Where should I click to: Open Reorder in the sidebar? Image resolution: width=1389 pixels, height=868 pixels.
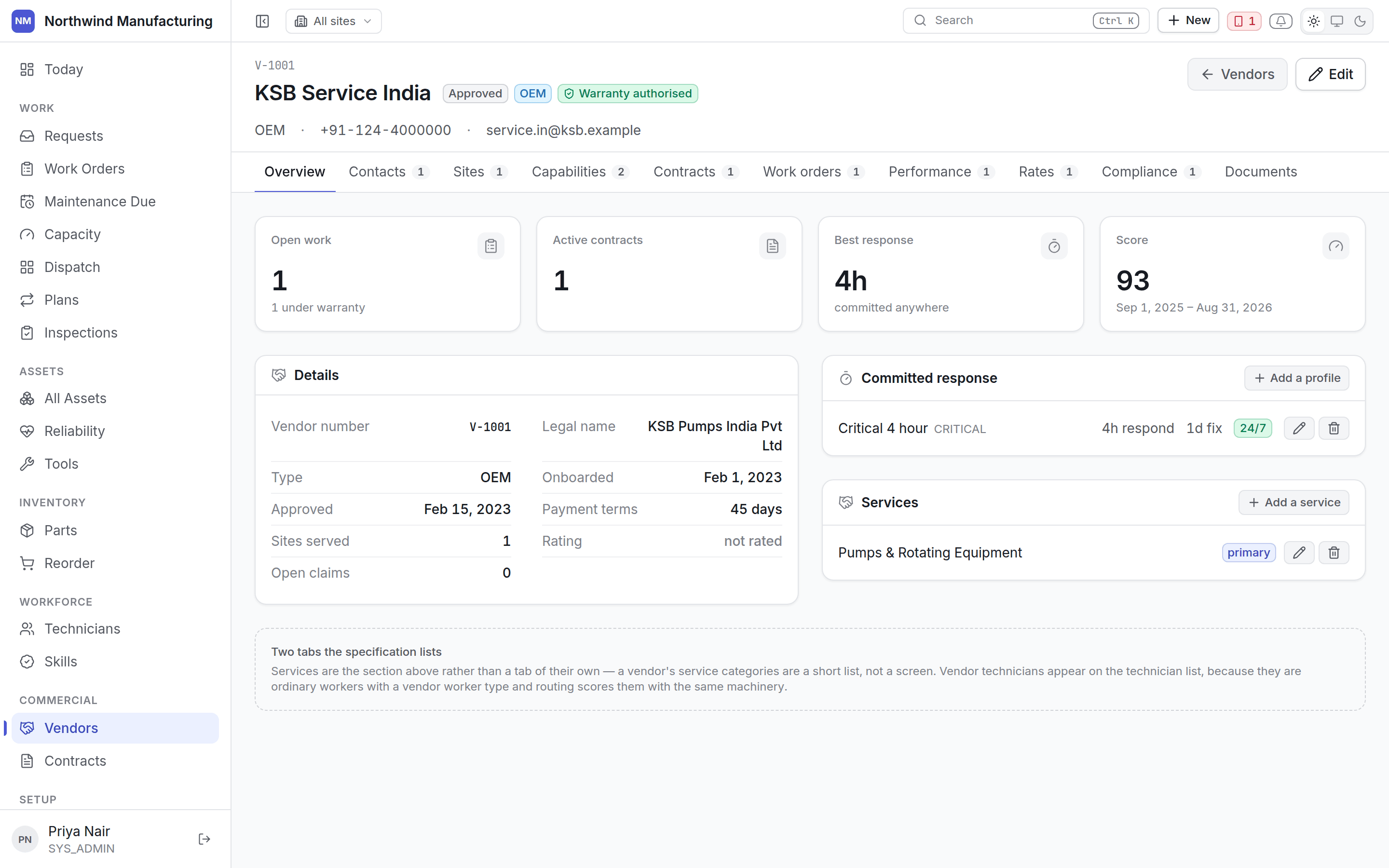[x=115, y=563]
